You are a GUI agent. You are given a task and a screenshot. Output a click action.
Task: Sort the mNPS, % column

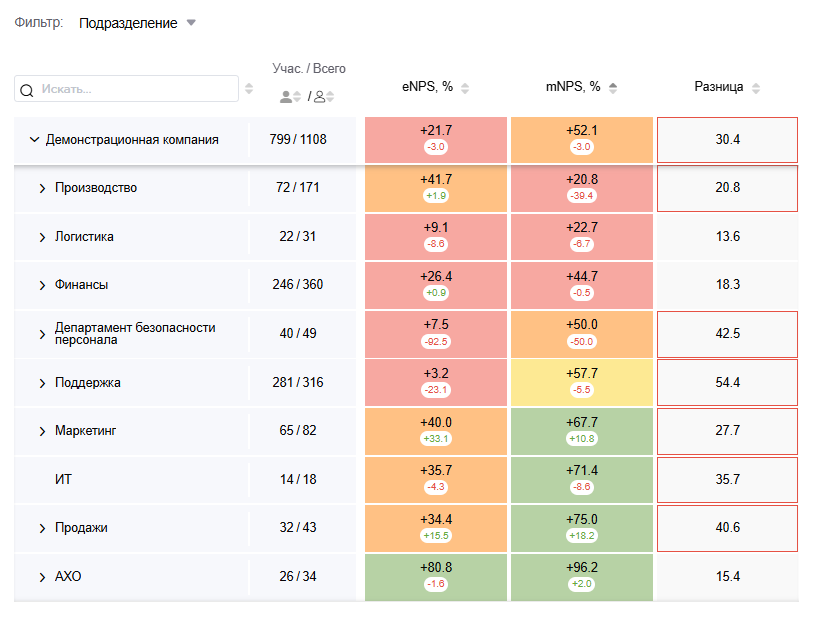click(612, 88)
